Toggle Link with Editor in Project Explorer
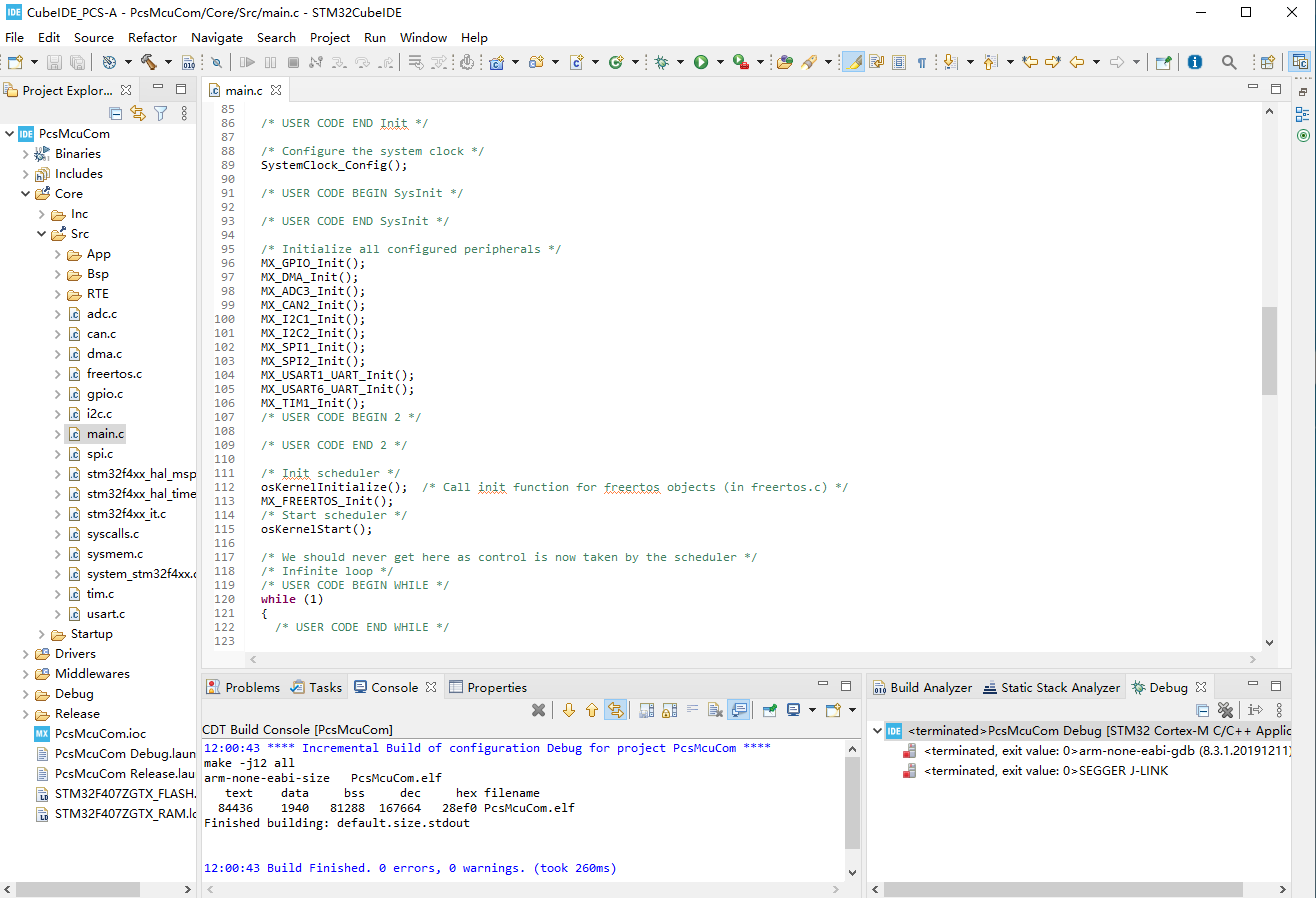The width and height of the screenshot is (1316, 898). coord(138,113)
